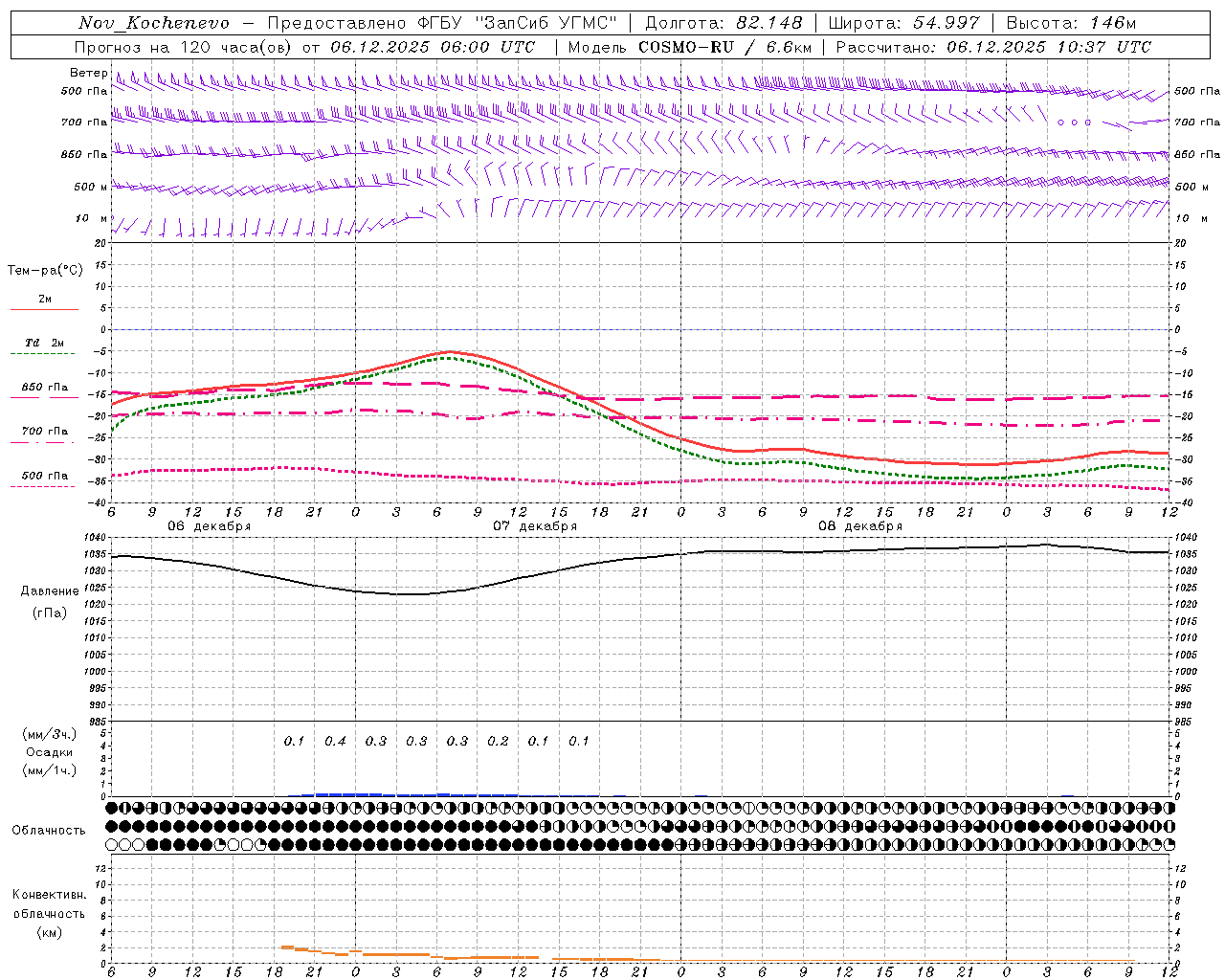The height and width of the screenshot is (980, 1225).
Task: Select the 'Модель COSMO-RU / 6.6км' label
Action: tap(690, 47)
